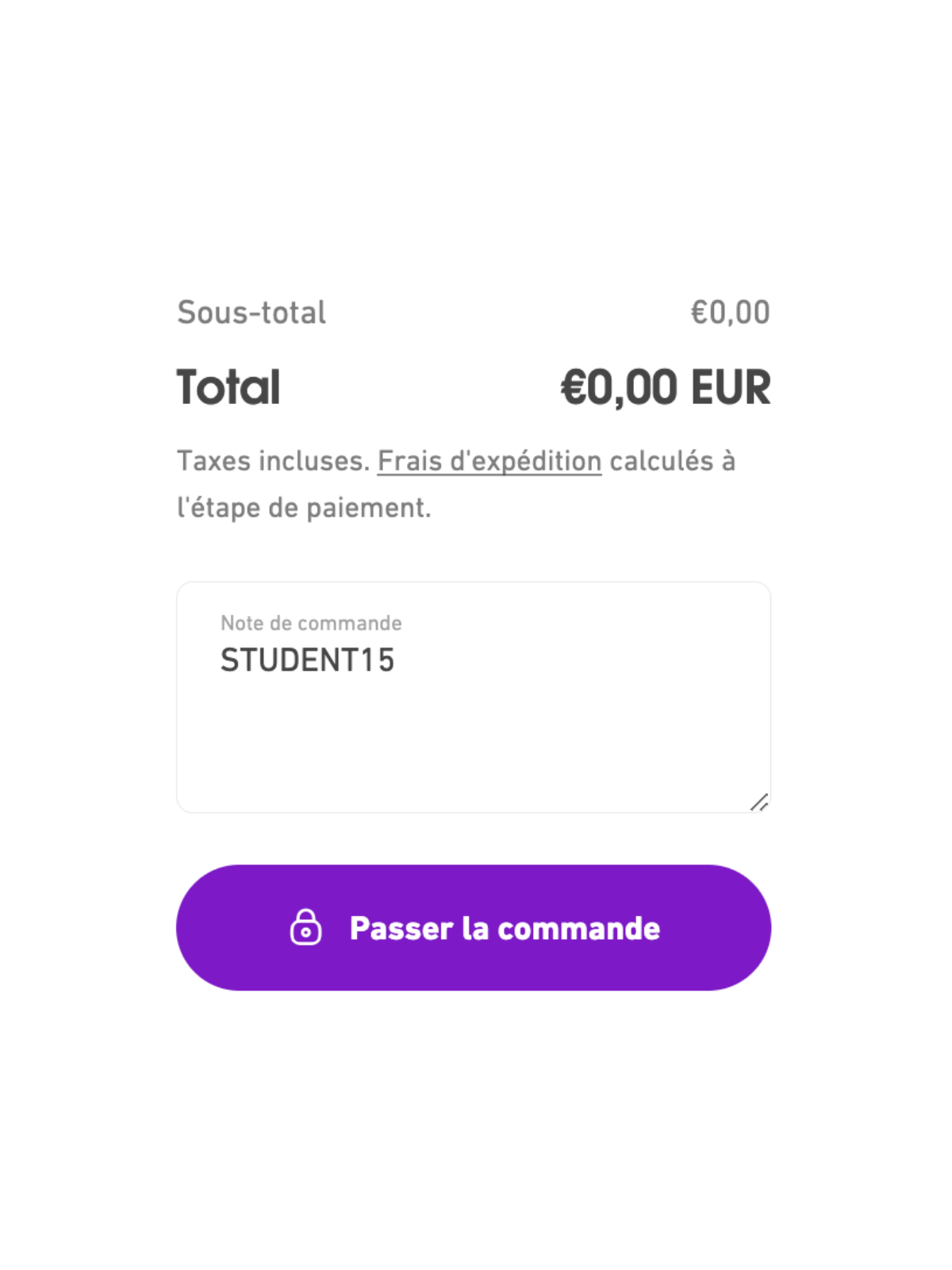952x1270 pixels.
Task: Open the Frais d'expédition link
Action: tap(489, 461)
